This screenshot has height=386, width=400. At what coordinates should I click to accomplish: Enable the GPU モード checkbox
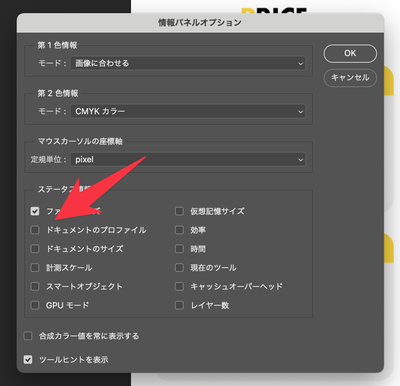35,305
